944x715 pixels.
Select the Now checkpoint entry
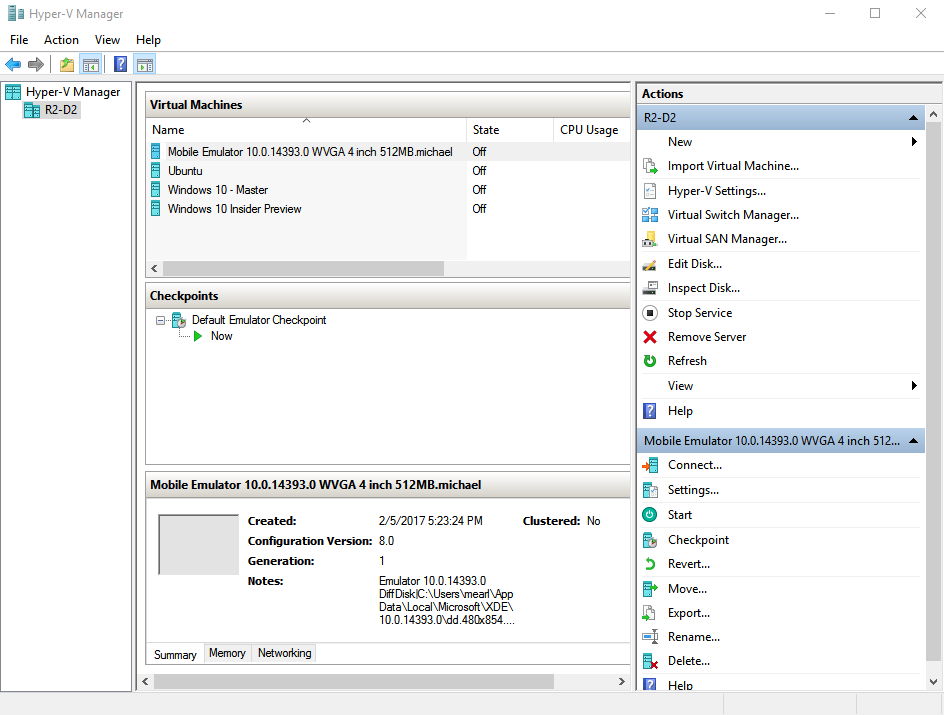point(221,336)
